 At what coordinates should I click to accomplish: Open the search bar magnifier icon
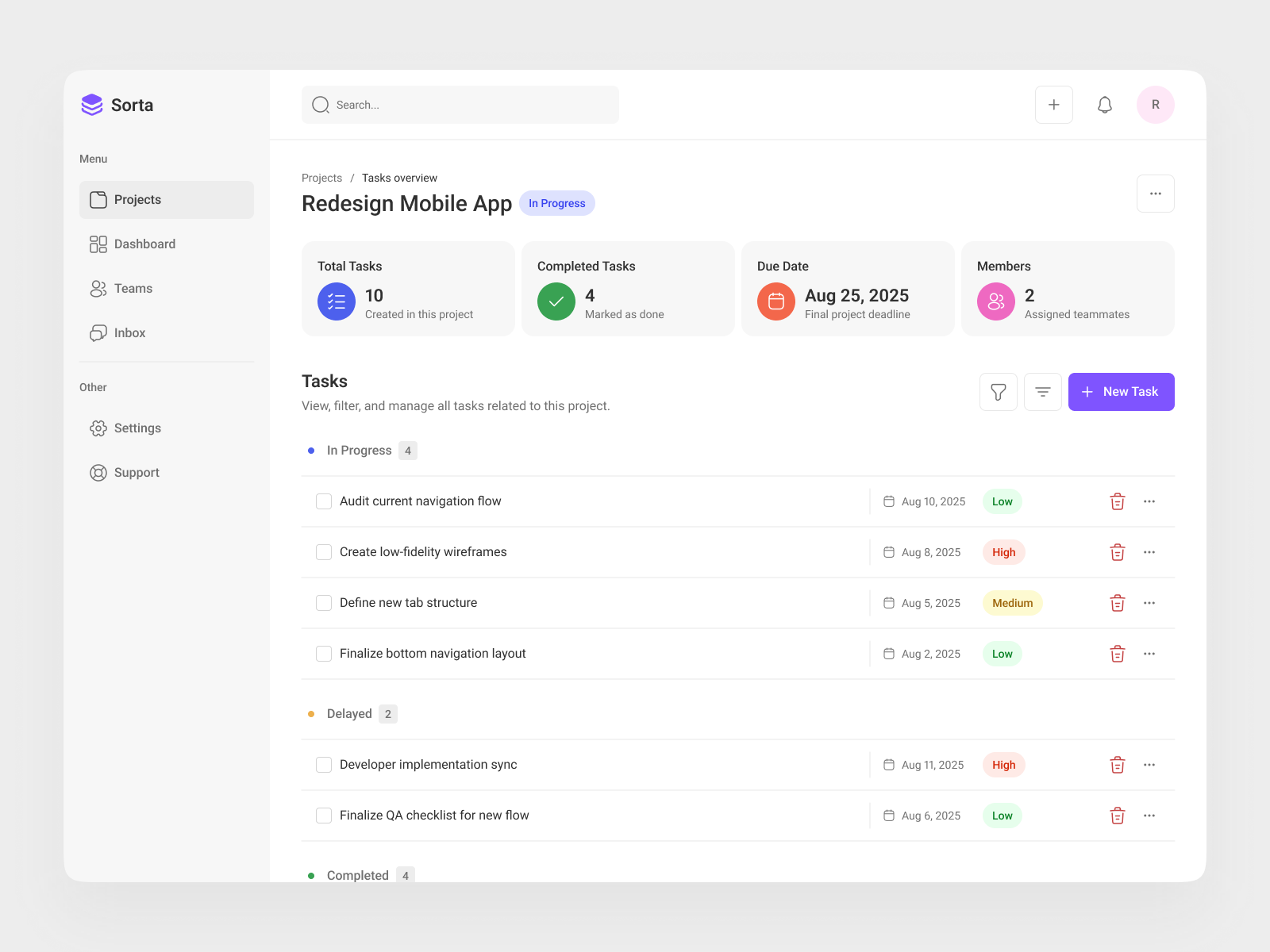[x=320, y=104]
